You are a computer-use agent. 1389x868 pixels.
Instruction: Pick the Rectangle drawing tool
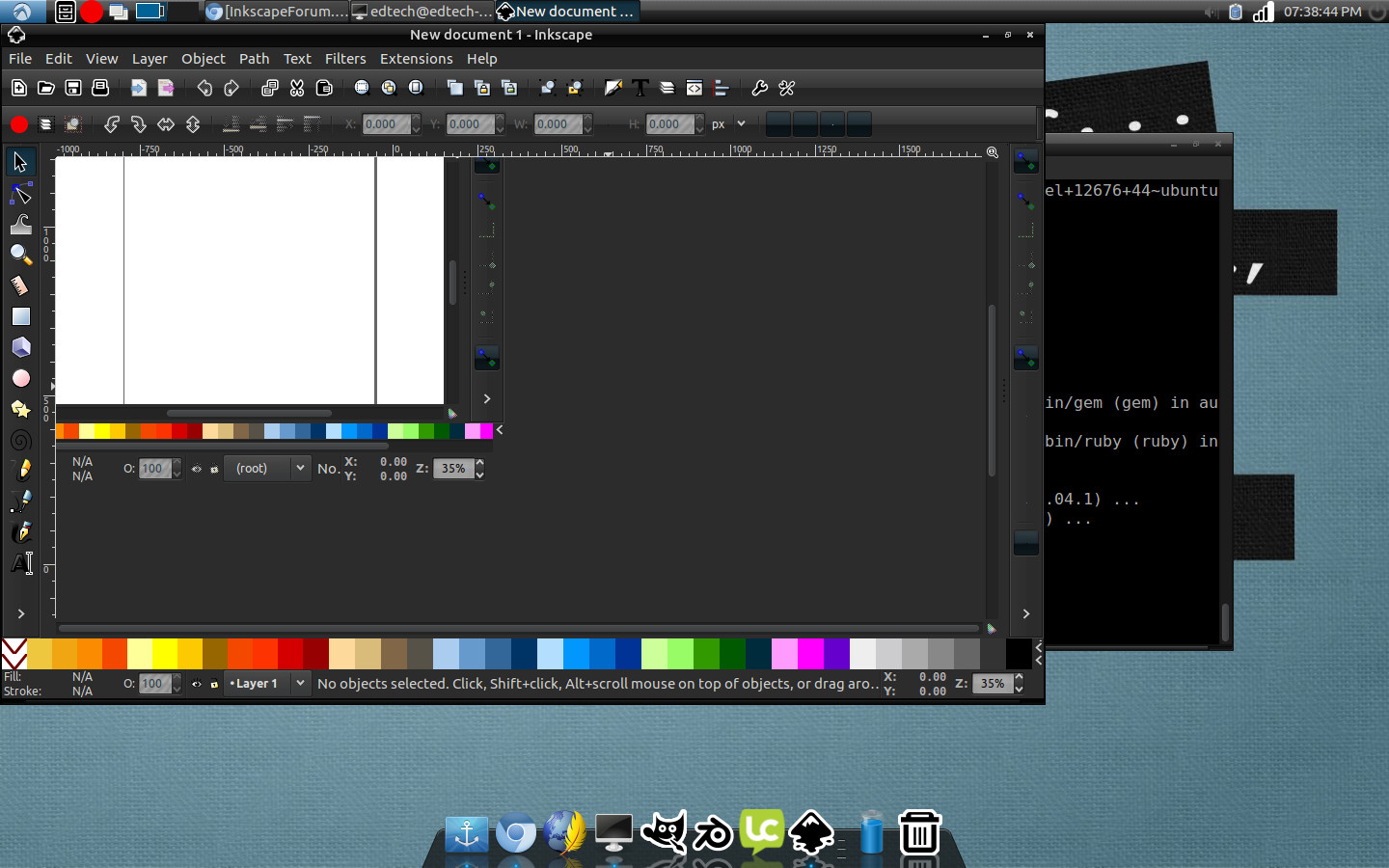click(x=20, y=316)
